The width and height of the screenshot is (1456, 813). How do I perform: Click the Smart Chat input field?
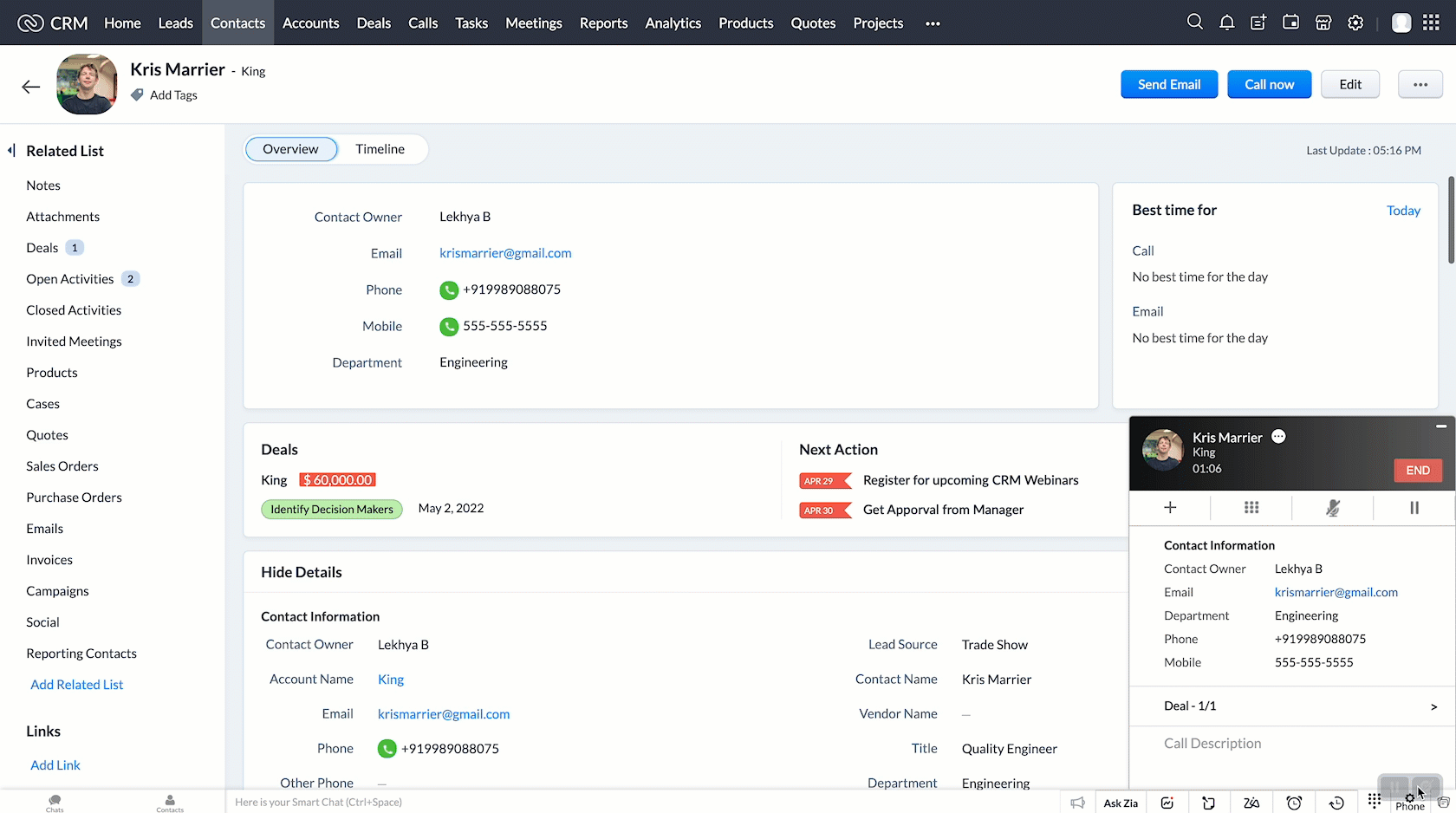pos(641,803)
